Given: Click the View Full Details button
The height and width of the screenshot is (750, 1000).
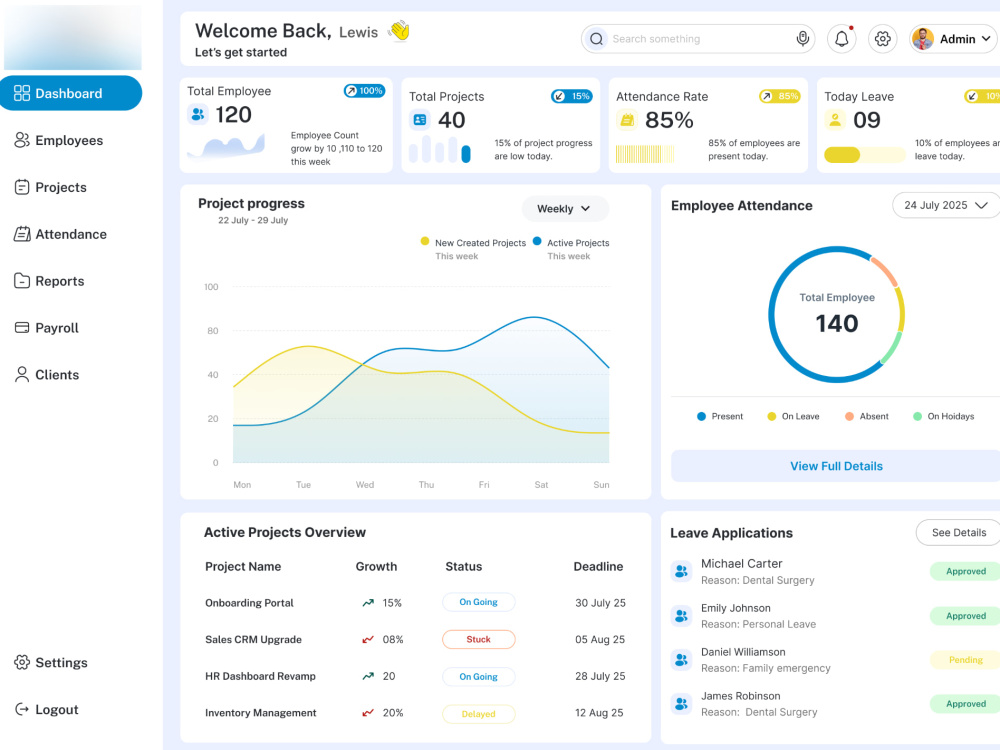Looking at the screenshot, I should (836, 466).
